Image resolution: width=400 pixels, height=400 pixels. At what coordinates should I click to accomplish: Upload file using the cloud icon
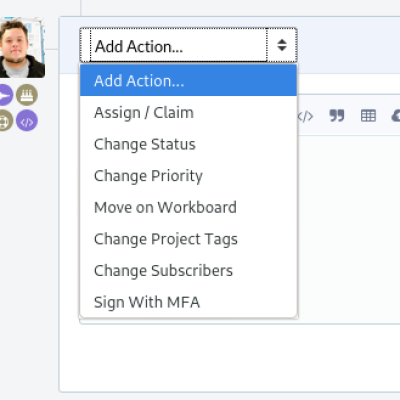coord(396,116)
